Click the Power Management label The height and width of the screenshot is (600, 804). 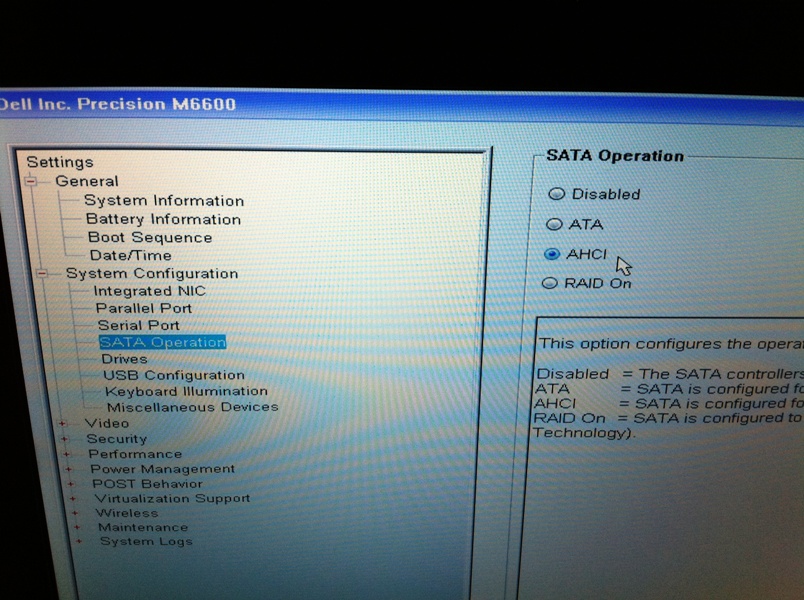tap(163, 469)
